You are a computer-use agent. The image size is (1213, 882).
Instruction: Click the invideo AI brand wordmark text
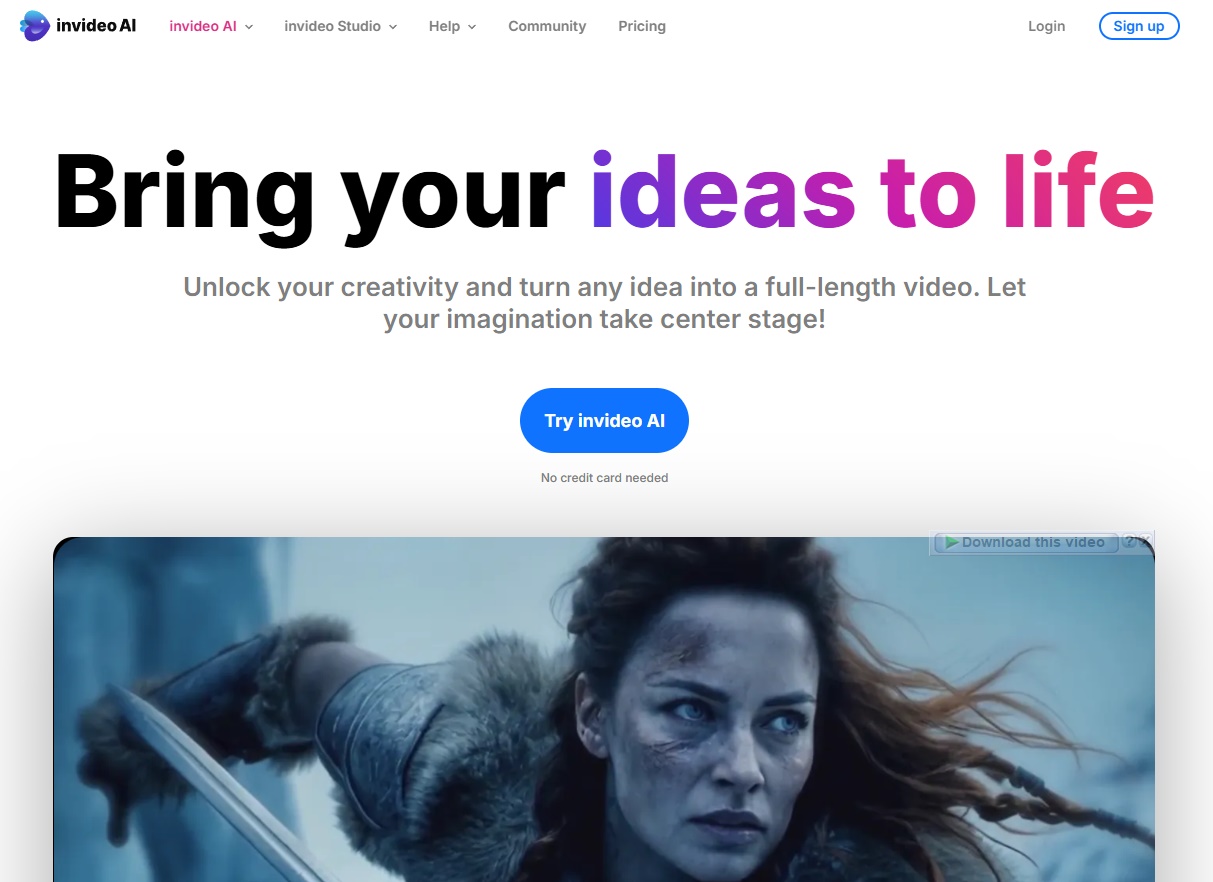(x=96, y=26)
